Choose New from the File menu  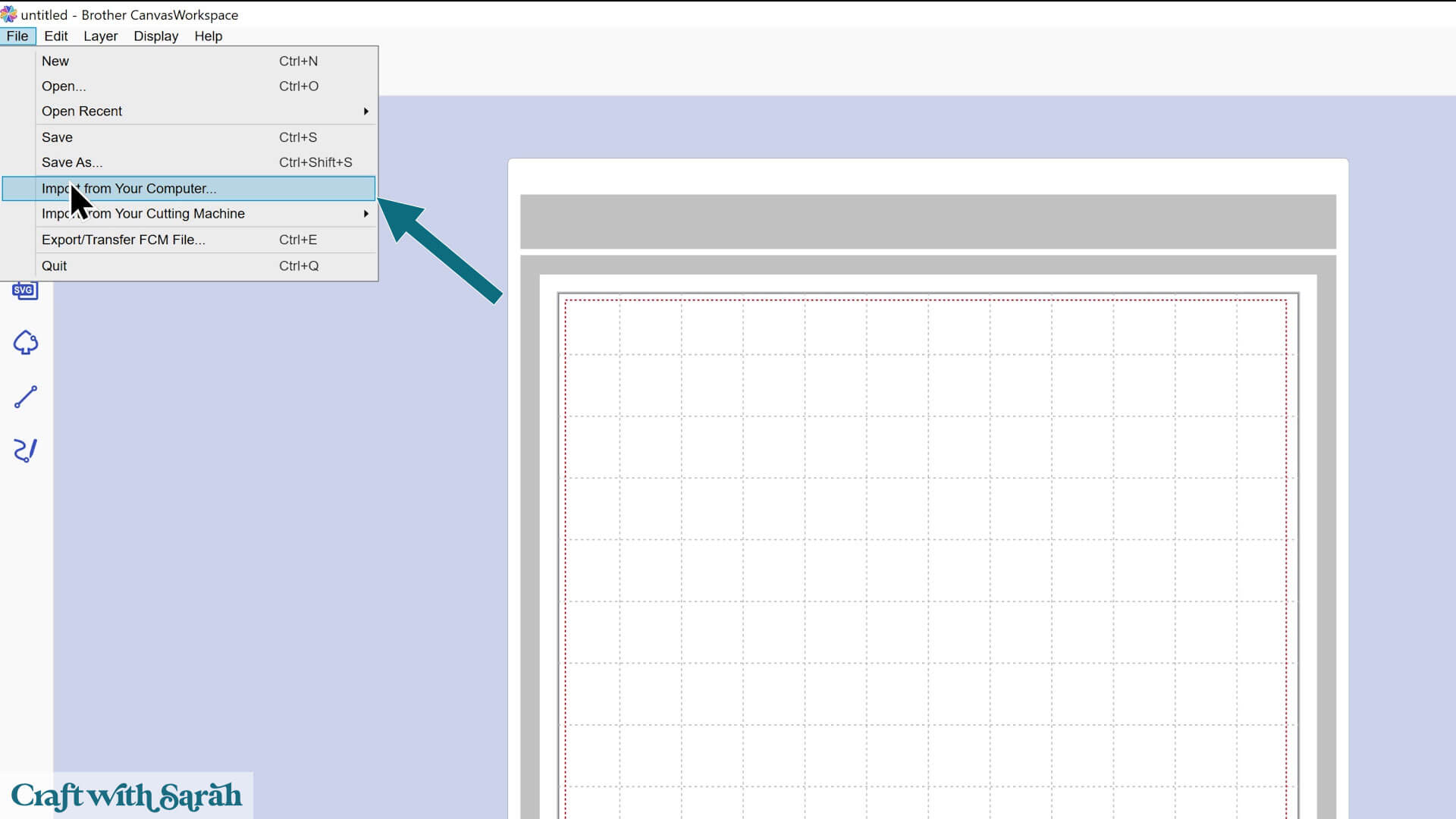click(55, 61)
